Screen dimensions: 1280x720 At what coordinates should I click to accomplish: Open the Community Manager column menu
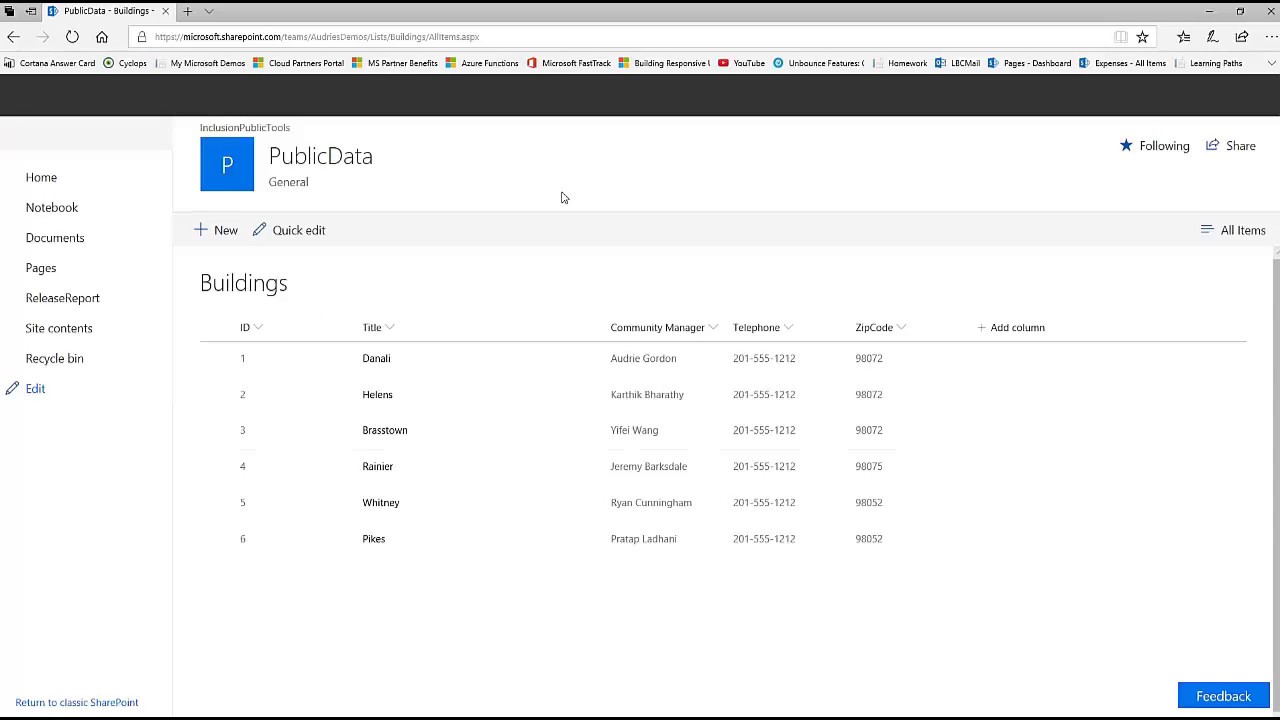click(713, 327)
